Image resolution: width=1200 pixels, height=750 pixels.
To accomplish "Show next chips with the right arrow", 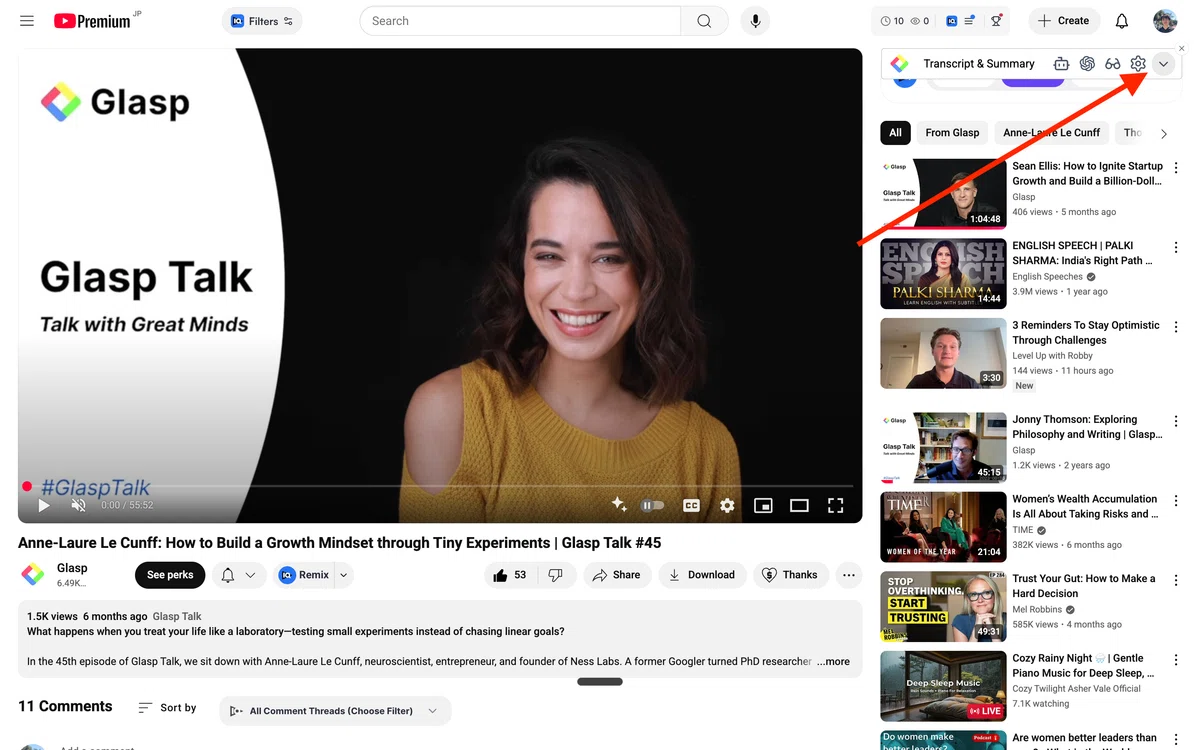I will coord(1164,133).
